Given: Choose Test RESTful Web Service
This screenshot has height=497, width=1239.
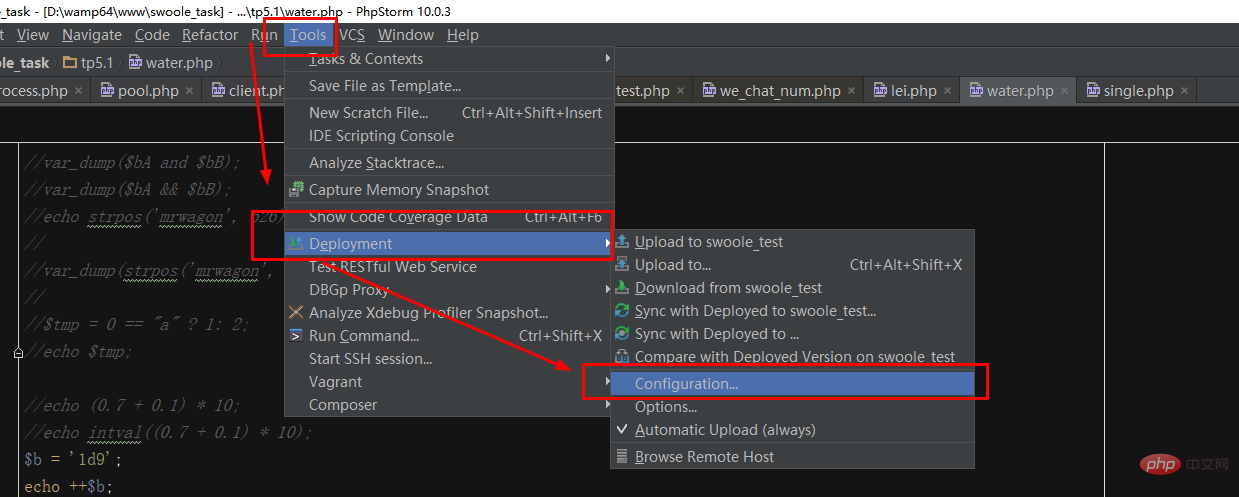Looking at the screenshot, I should [x=449, y=267].
